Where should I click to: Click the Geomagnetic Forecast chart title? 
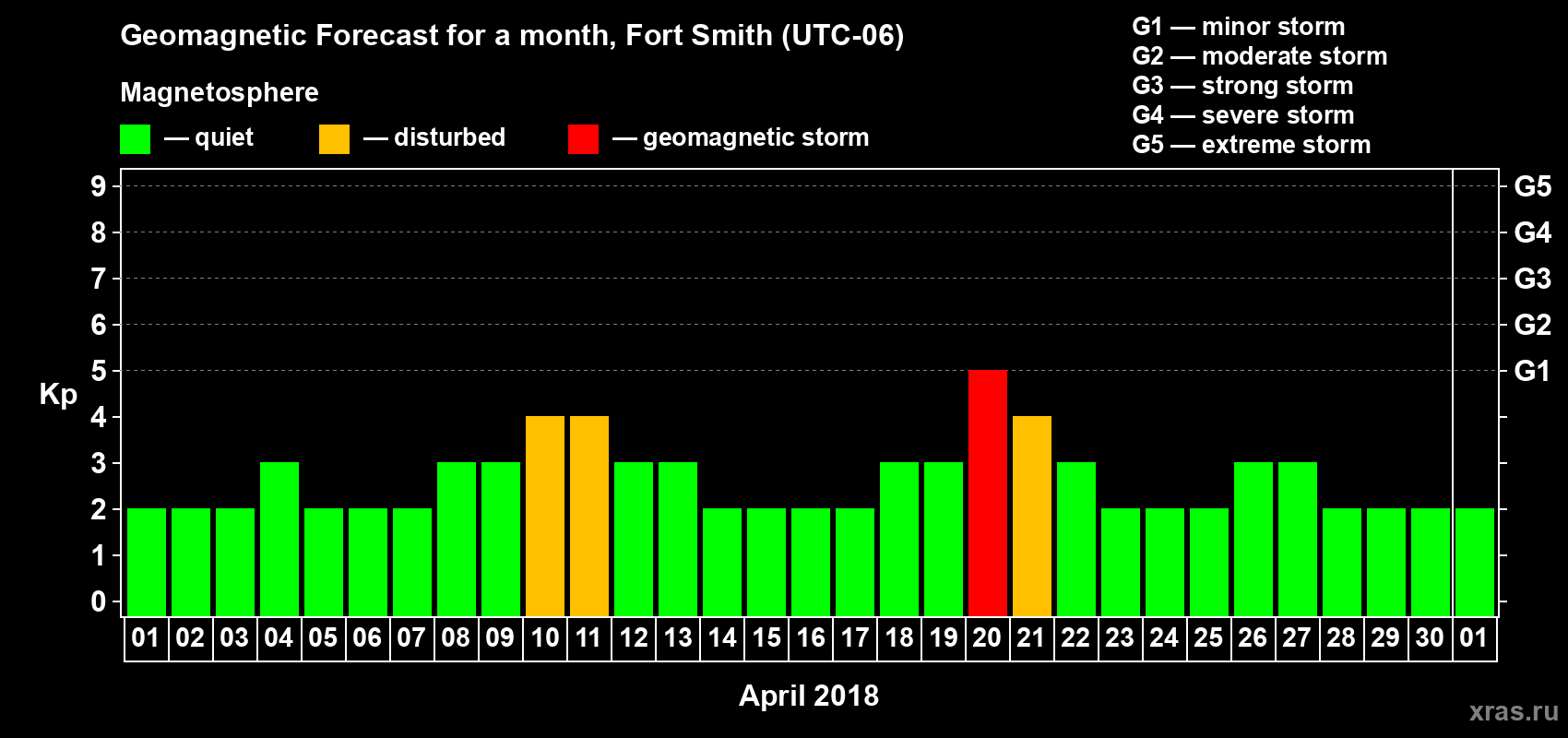(x=512, y=36)
